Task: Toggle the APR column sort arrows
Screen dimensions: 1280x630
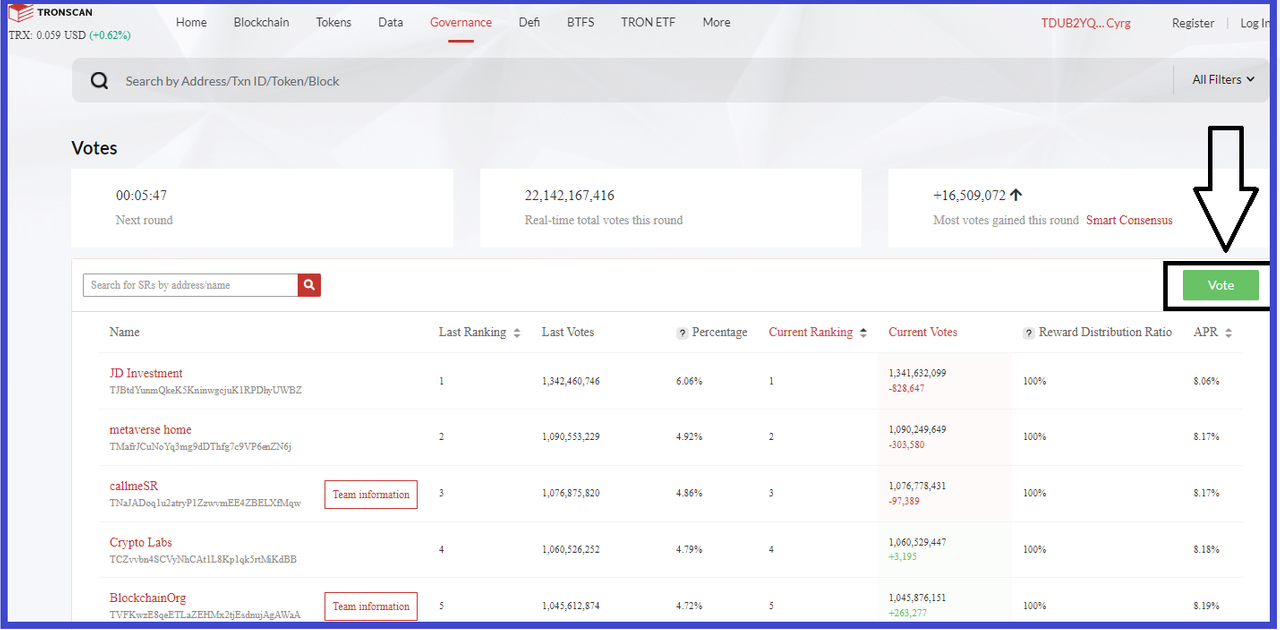Action: (x=1228, y=333)
